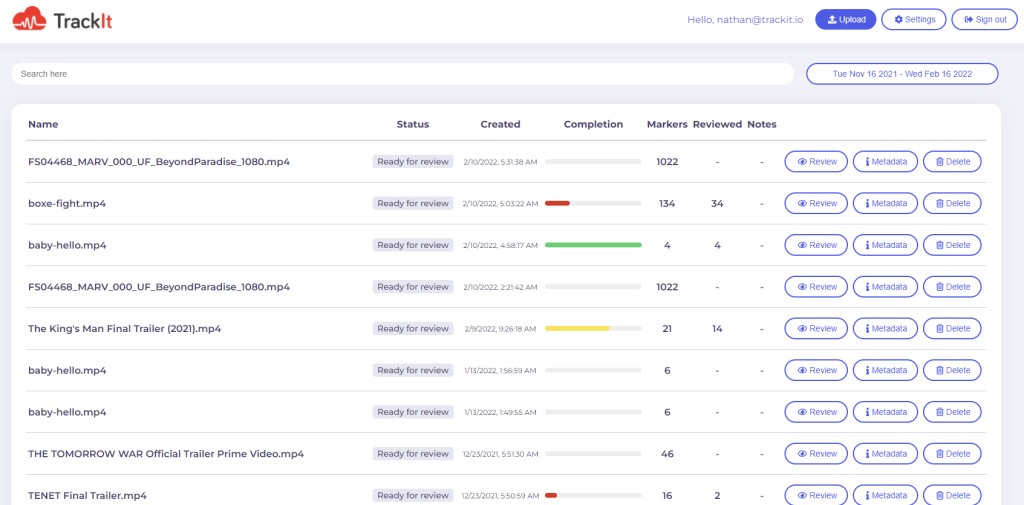The image size is (1024, 505).
Task: Select 'The King's Man Final Trailer (2021).mp4' name
Action: pos(125,329)
